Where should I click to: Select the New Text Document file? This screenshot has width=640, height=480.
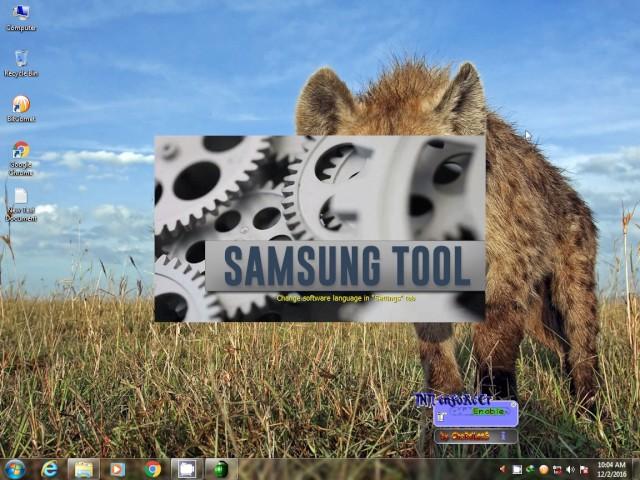(x=21, y=205)
